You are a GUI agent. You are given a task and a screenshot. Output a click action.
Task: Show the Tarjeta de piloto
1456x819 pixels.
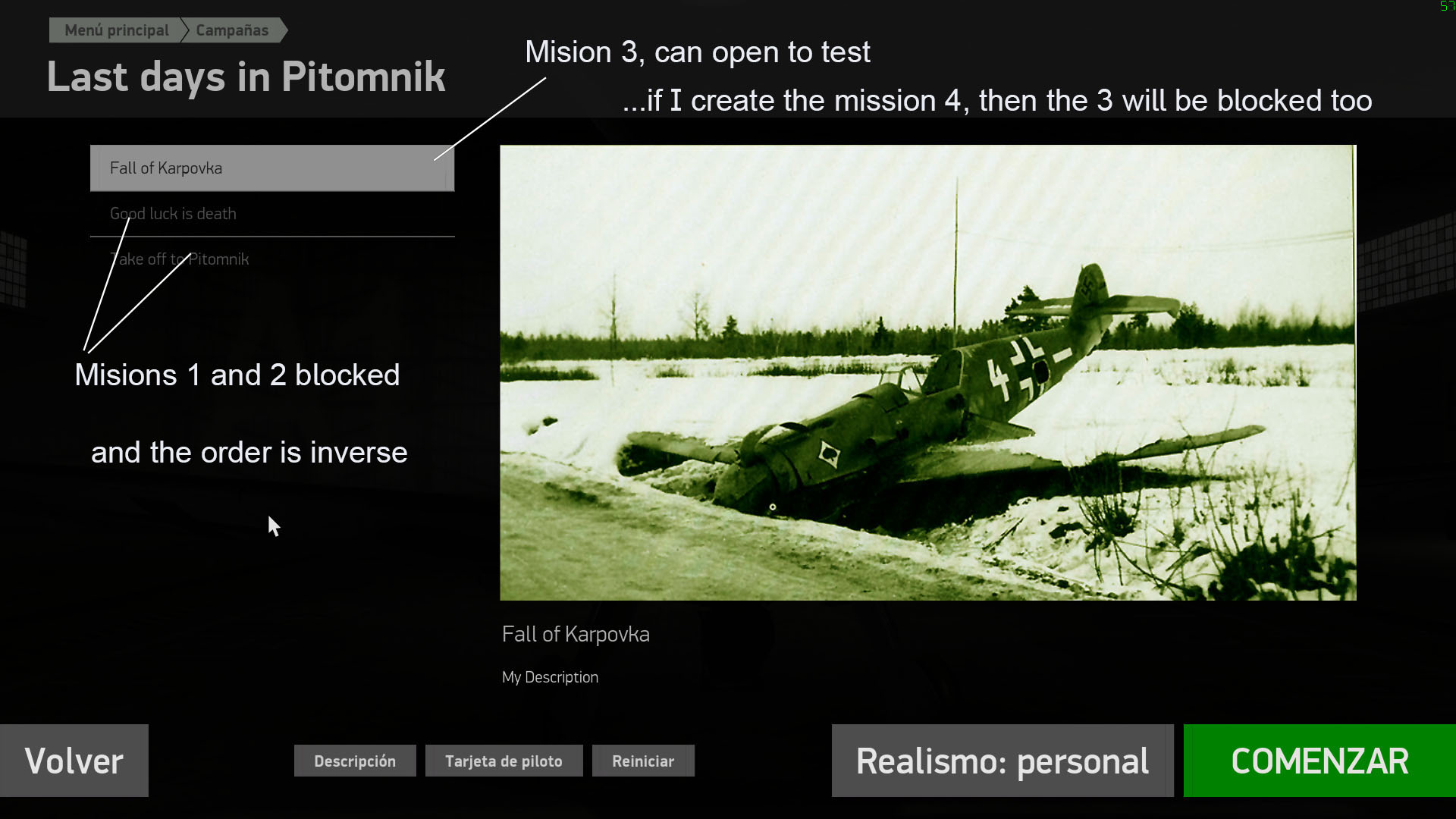[504, 761]
